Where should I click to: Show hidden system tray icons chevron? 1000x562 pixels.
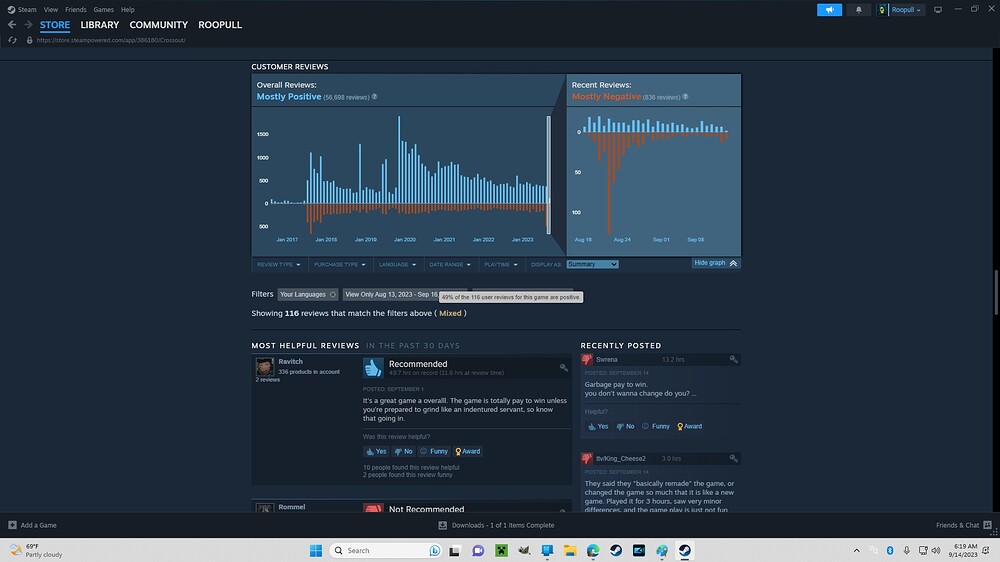pyautogui.click(x=857, y=551)
